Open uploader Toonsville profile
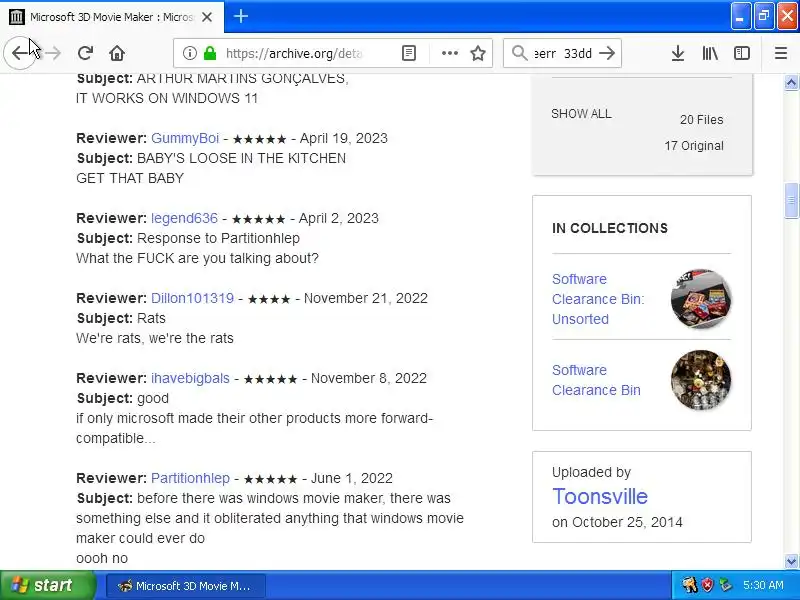This screenshot has width=800, height=600. point(600,496)
